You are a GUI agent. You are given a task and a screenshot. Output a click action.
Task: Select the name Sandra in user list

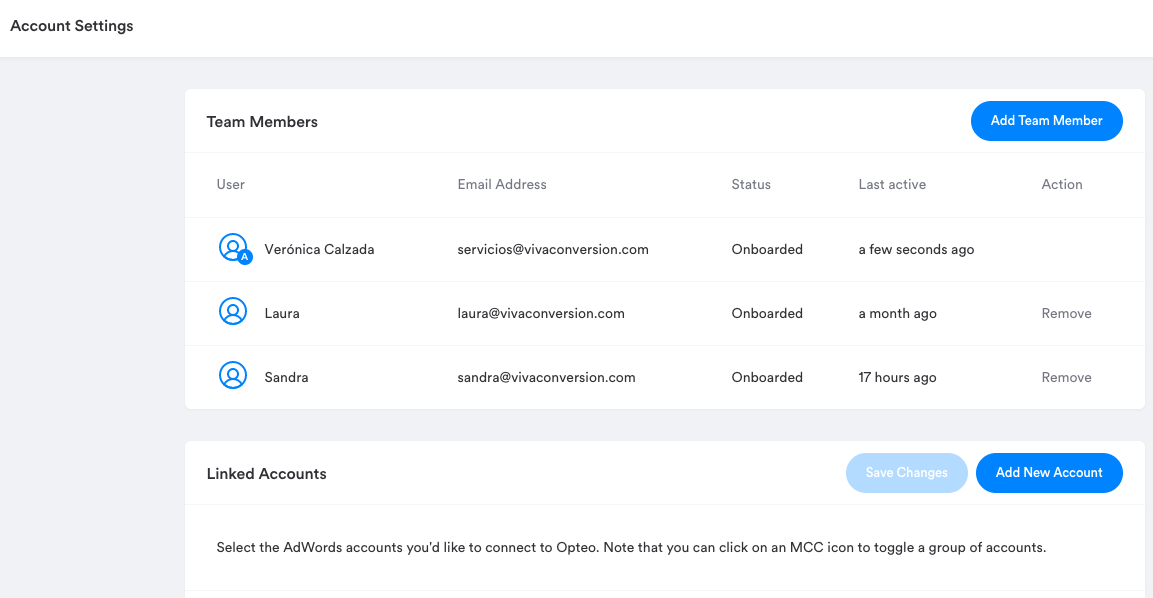click(x=286, y=377)
